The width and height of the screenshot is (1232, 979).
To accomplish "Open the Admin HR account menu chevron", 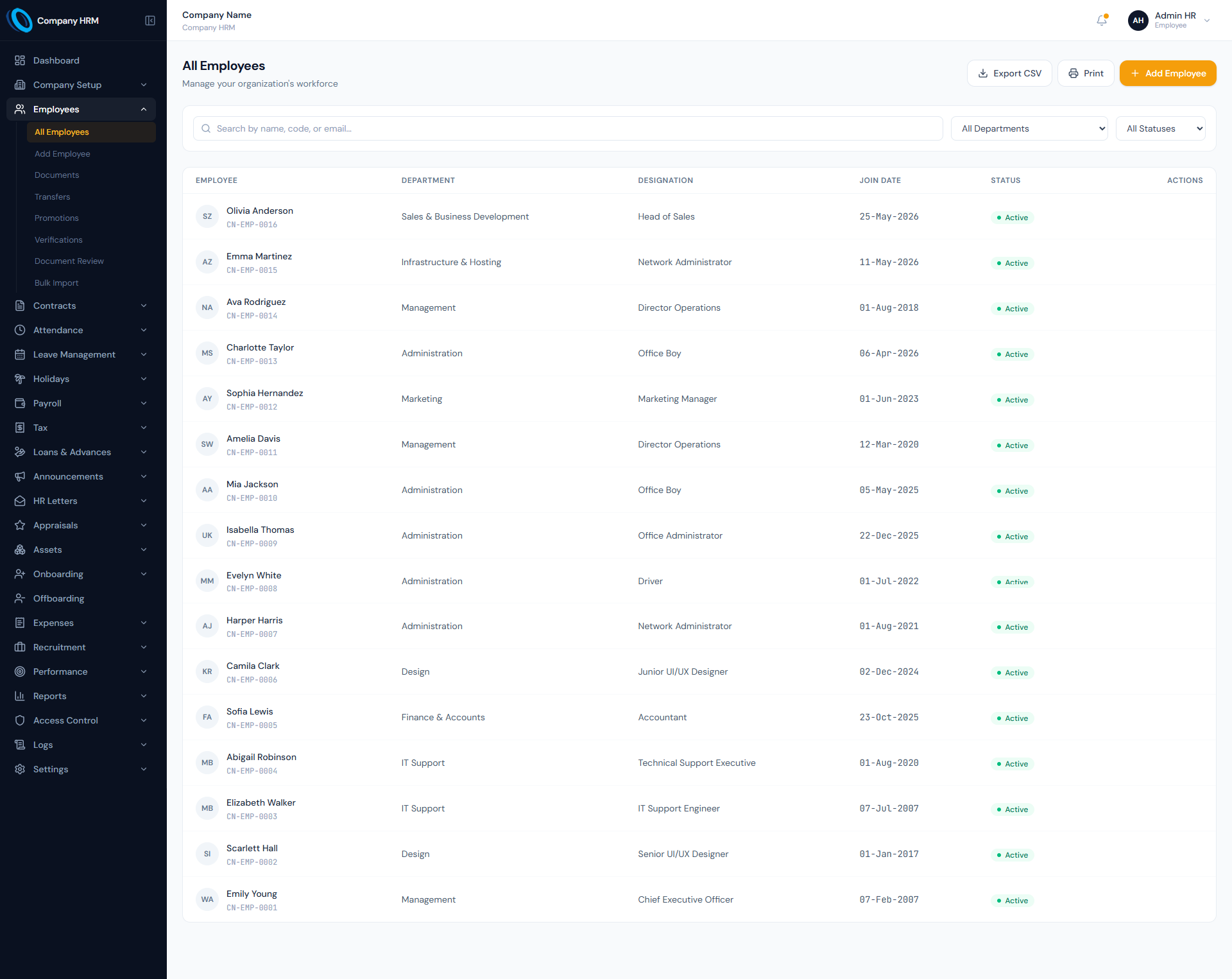I will 1207,21.
